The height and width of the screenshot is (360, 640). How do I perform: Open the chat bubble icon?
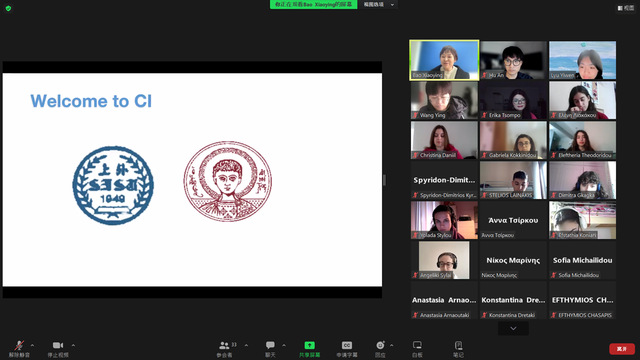(270, 345)
